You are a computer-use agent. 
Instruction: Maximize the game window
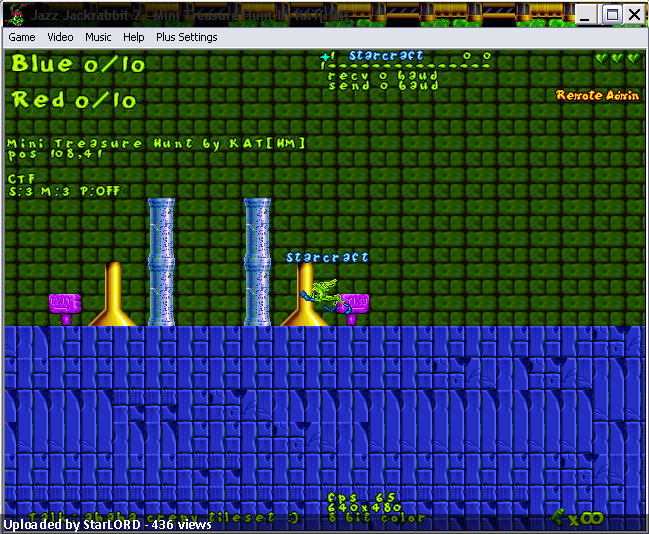pyautogui.click(x=612, y=15)
